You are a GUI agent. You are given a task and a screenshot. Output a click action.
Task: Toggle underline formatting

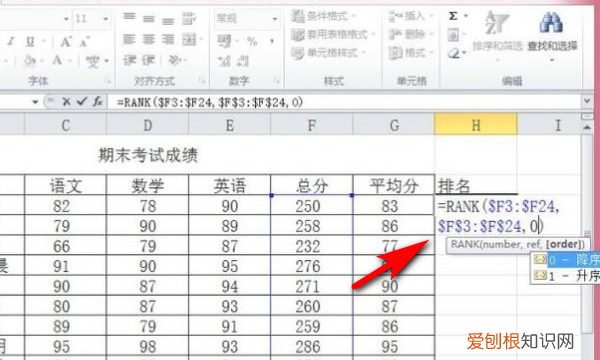pyautogui.click(x=30, y=41)
